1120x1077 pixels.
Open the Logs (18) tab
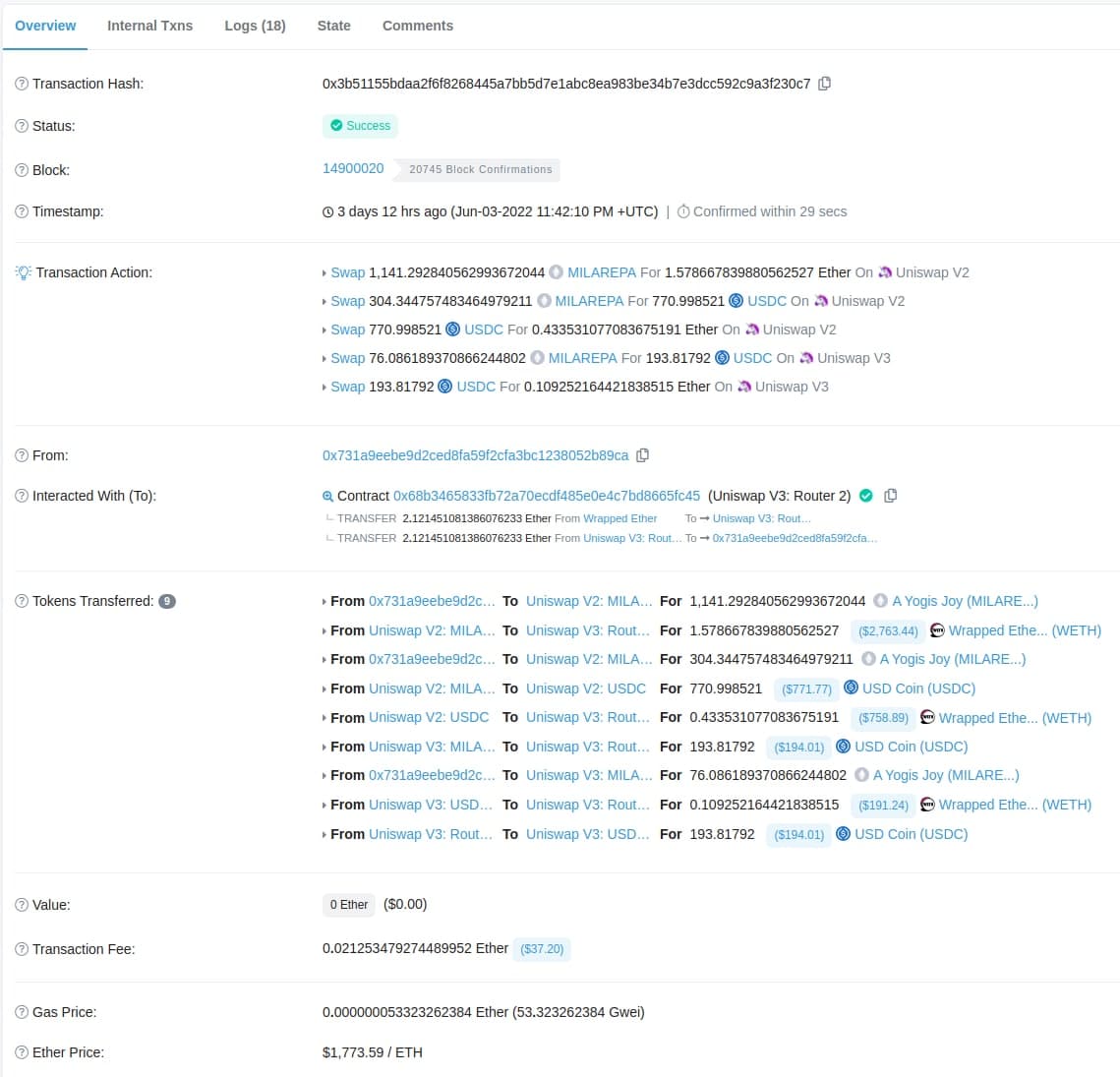pyautogui.click(x=255, y=26)
